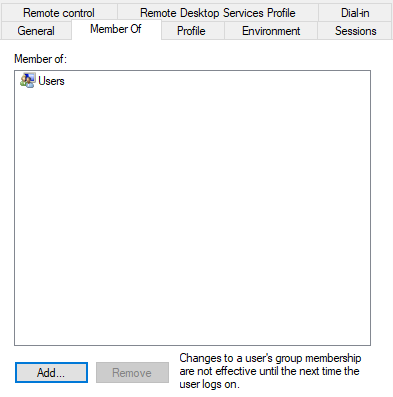Switch to the Environment tab
Screen dimensions: 393x397
click(271, 31)
